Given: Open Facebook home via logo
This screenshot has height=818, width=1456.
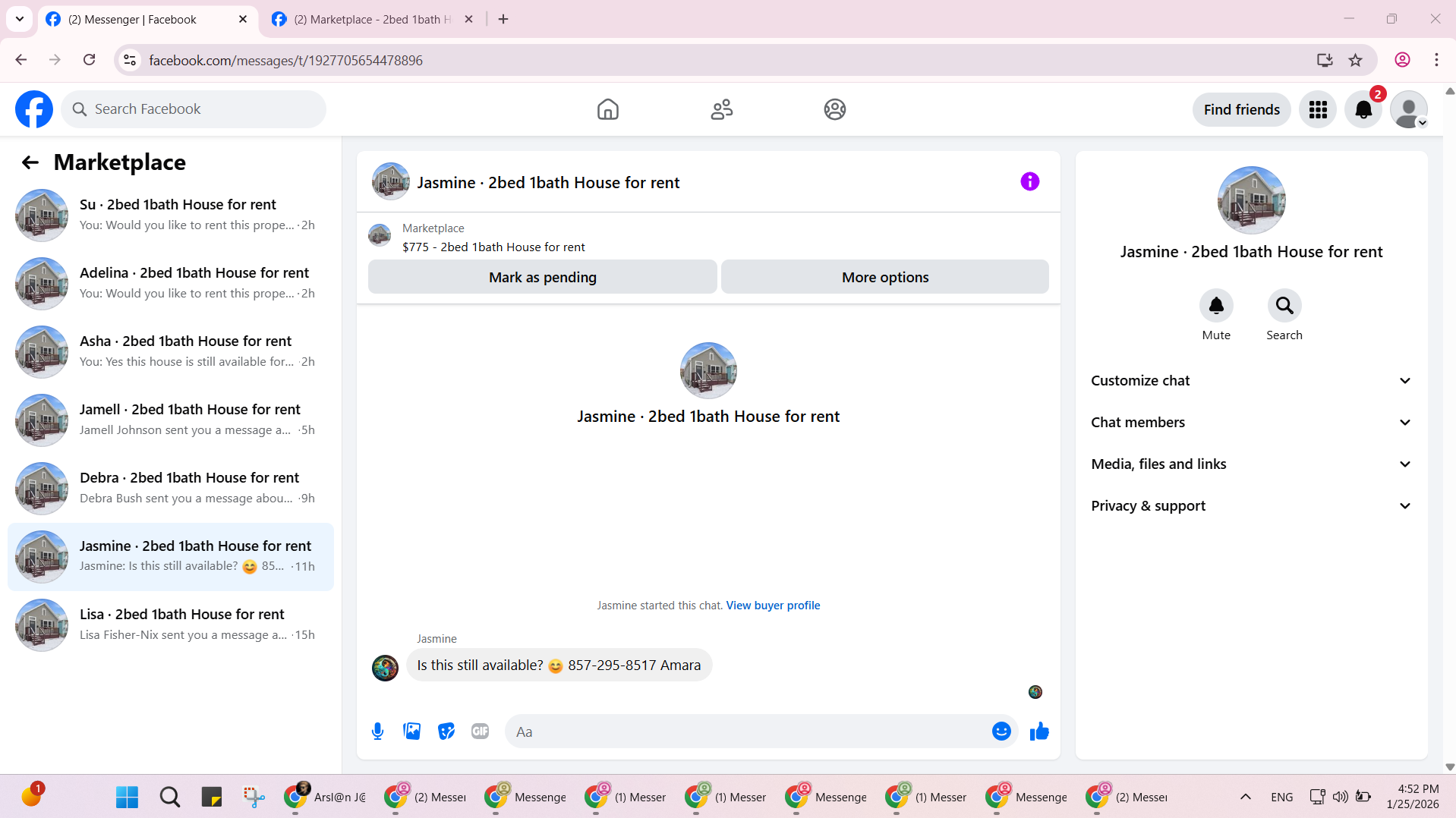Looking at the screenshot, I should (34, 109).
